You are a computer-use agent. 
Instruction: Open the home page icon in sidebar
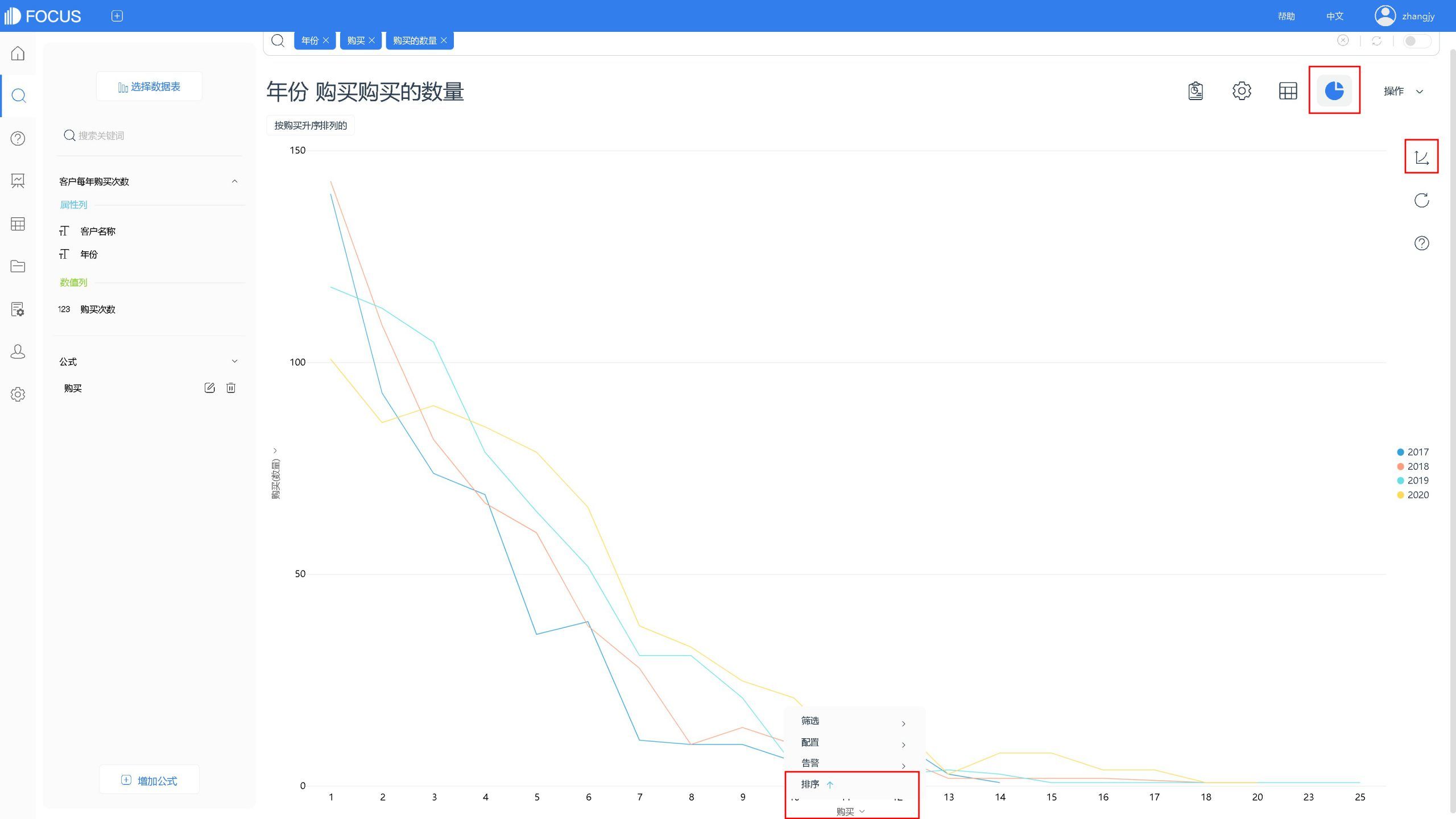point(18,53)
